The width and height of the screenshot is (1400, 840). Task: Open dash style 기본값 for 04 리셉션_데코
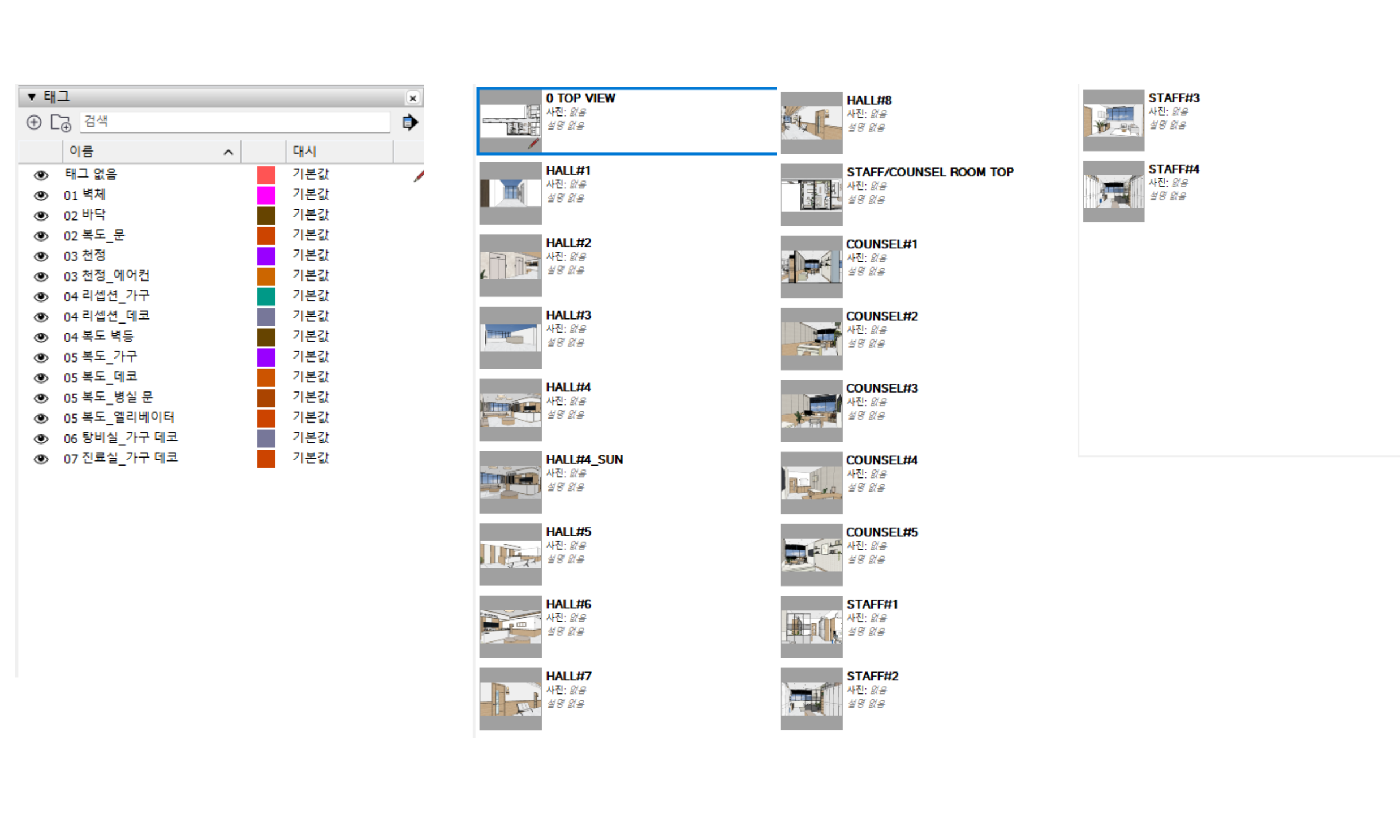coord(310,316)
